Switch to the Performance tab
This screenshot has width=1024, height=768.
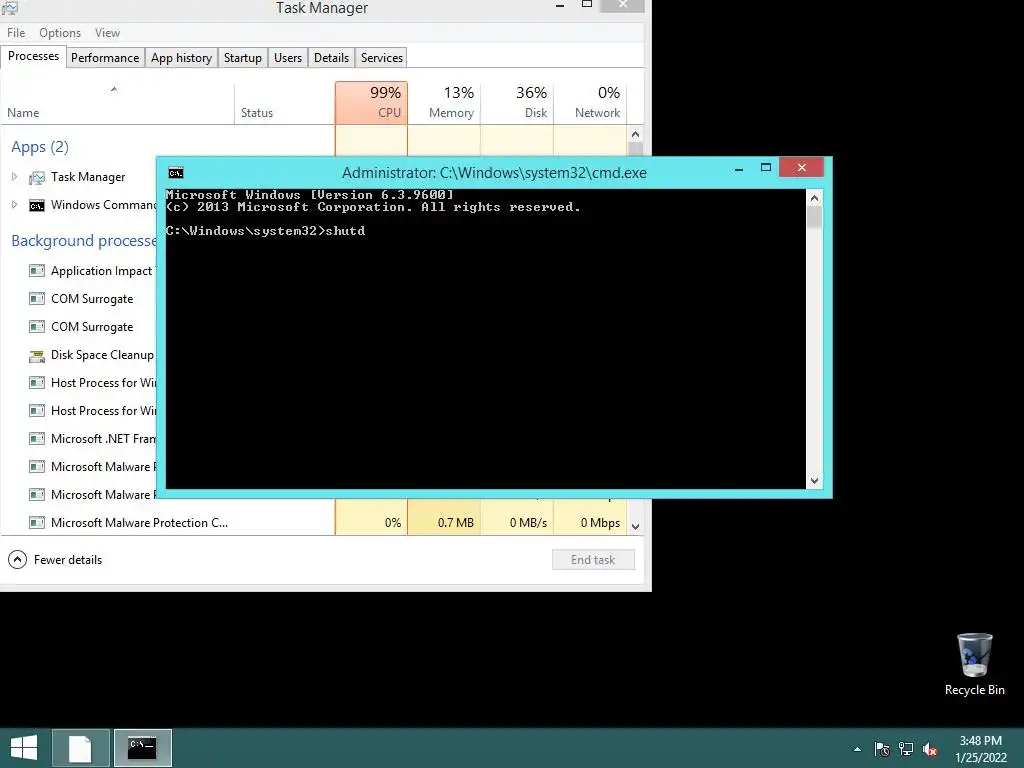104,57
